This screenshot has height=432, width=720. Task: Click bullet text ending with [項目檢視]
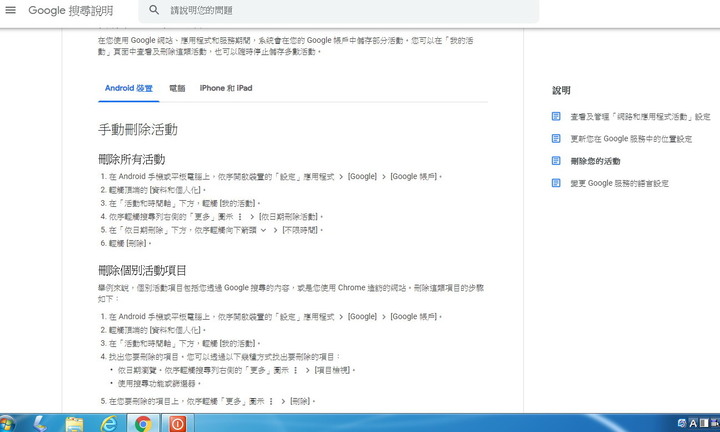tap(236, 370)
